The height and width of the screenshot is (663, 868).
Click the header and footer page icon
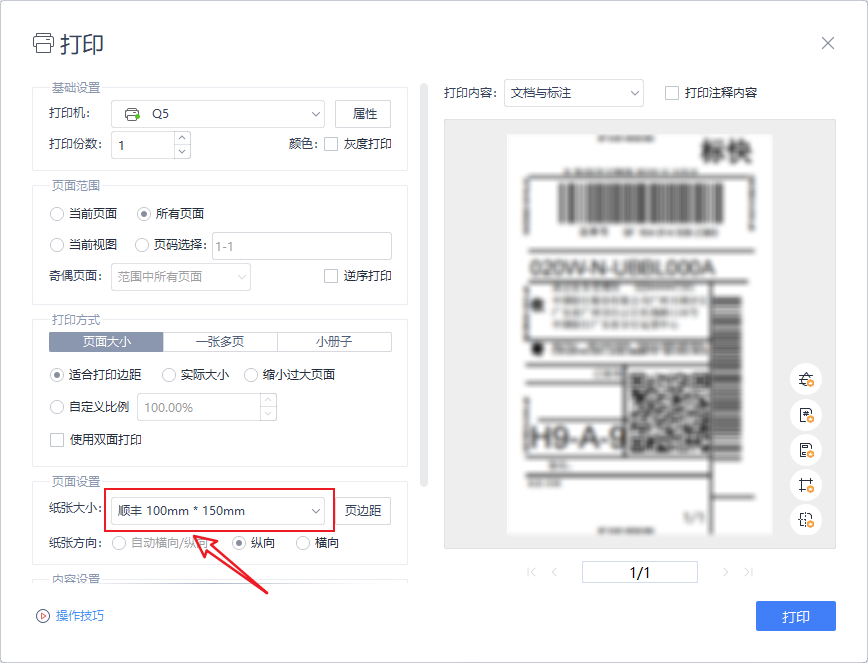point(805,449)
